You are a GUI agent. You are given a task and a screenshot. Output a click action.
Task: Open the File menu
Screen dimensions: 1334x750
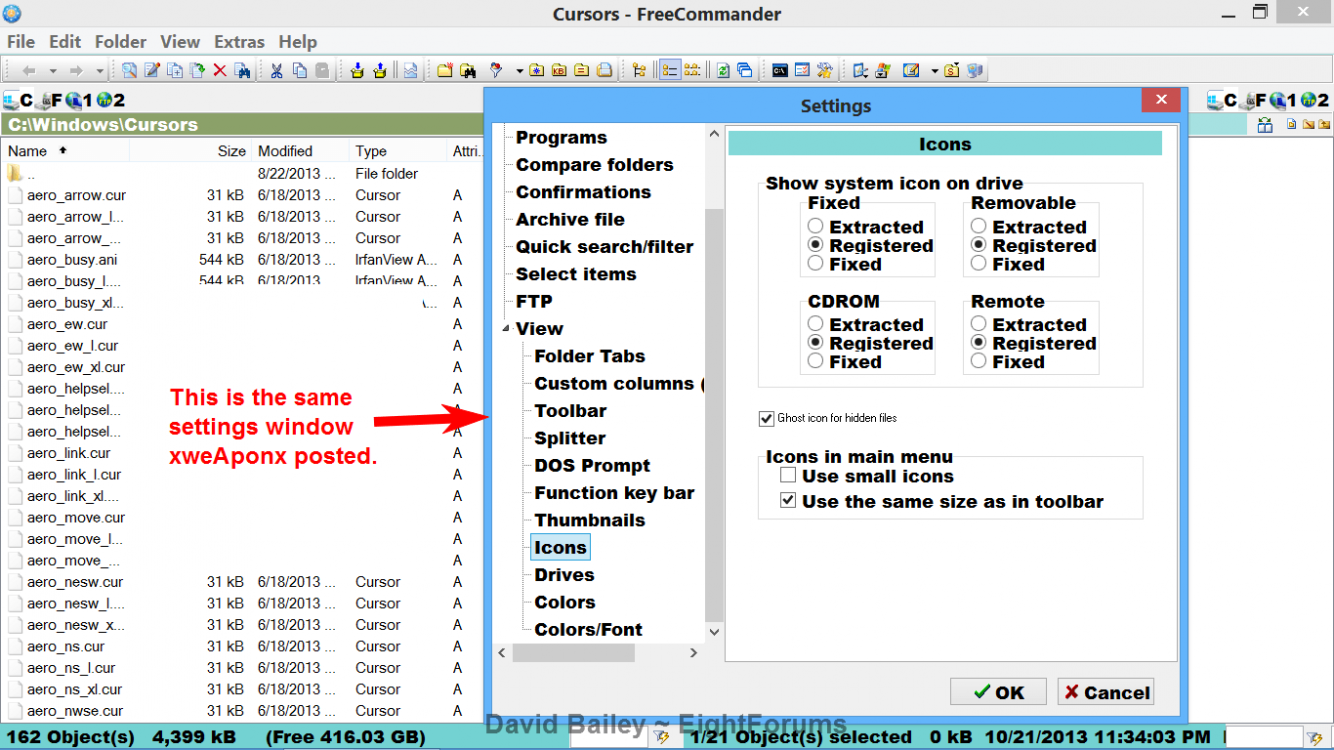coord(20,42)
